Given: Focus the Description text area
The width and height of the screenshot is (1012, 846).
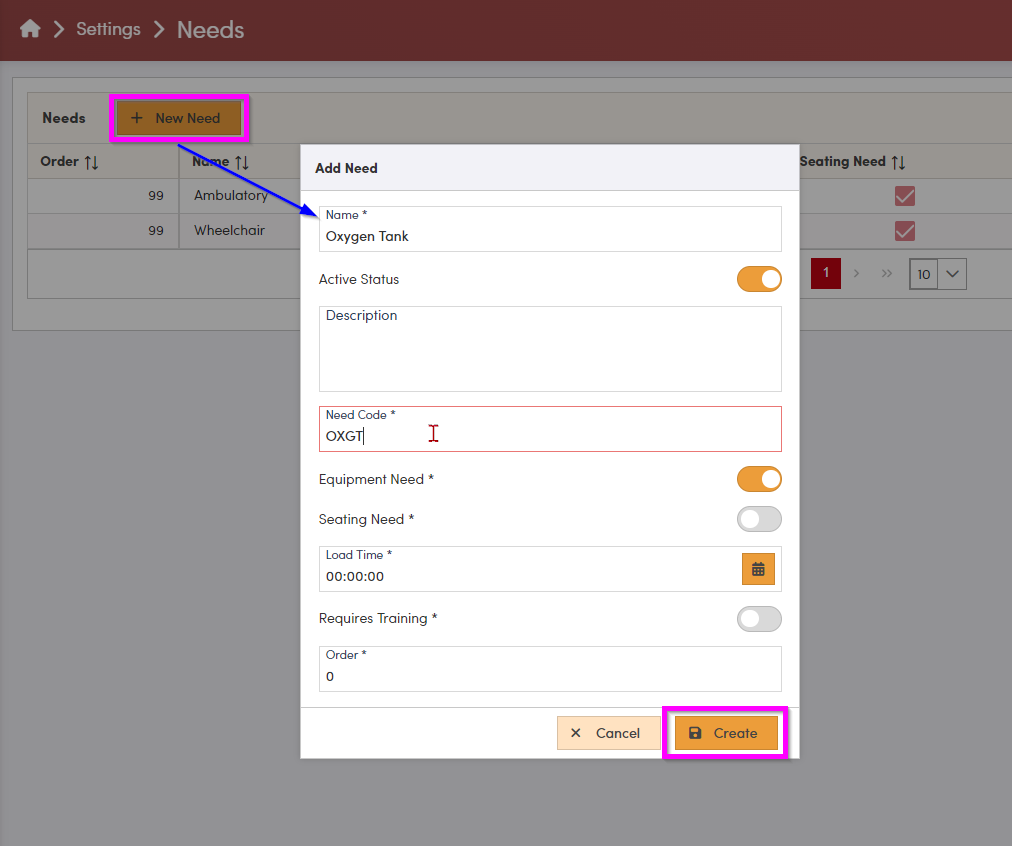Looking at the screenshot, I should [x=550, y=350].
